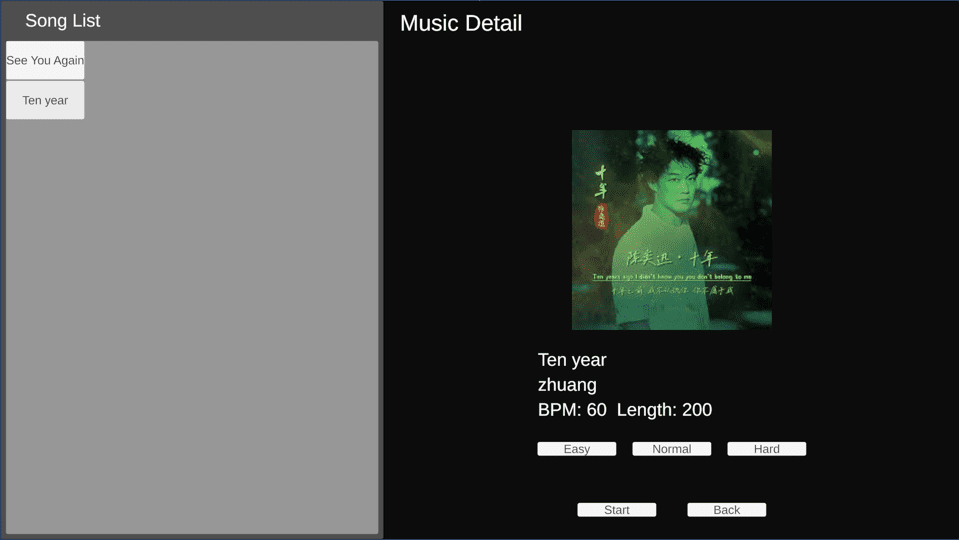Click the Length: 200 label
Screen dimensions: 959x540
point(664,410)
